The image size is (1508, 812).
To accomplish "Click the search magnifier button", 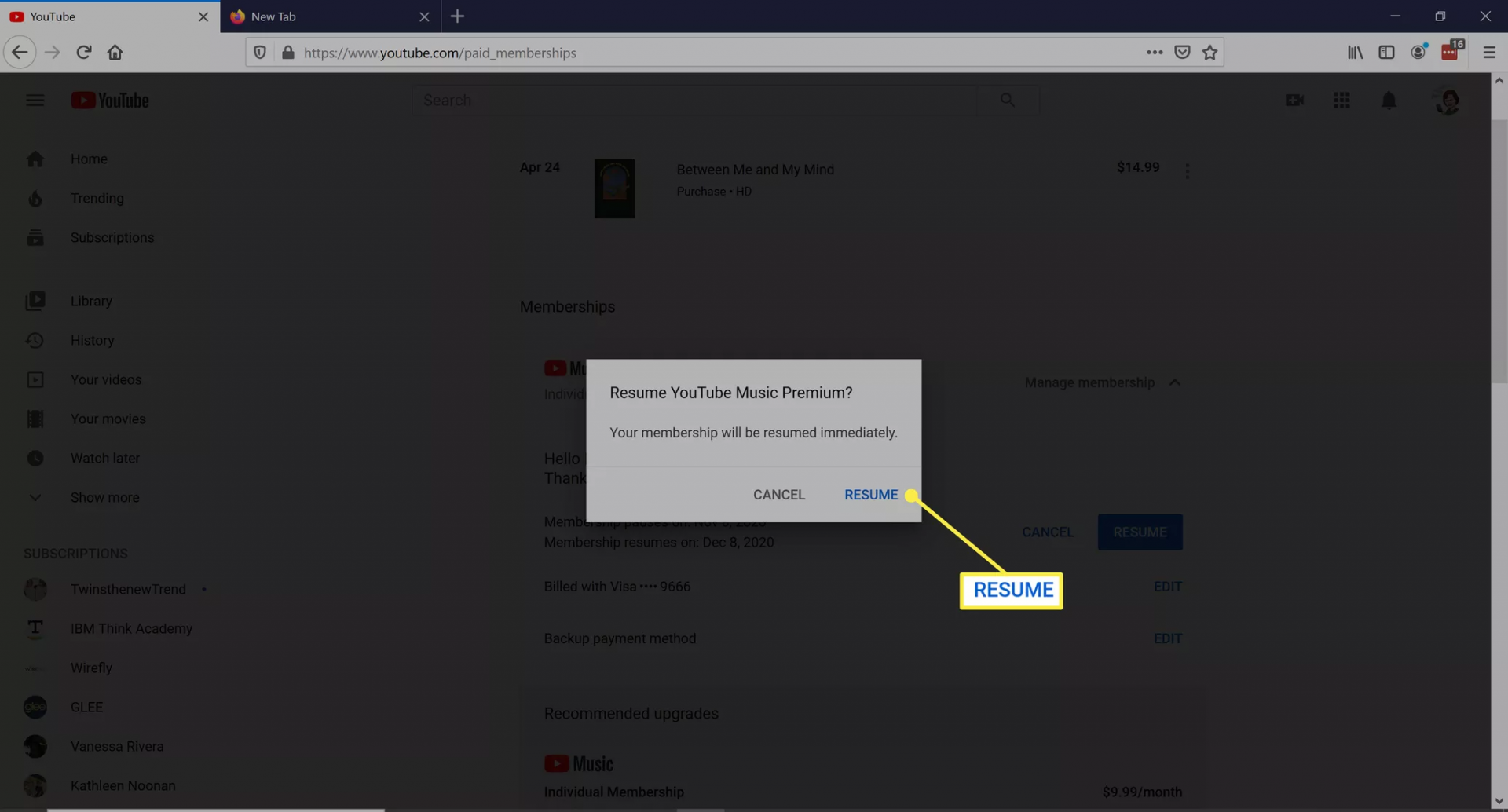I will click(1007, 101).
